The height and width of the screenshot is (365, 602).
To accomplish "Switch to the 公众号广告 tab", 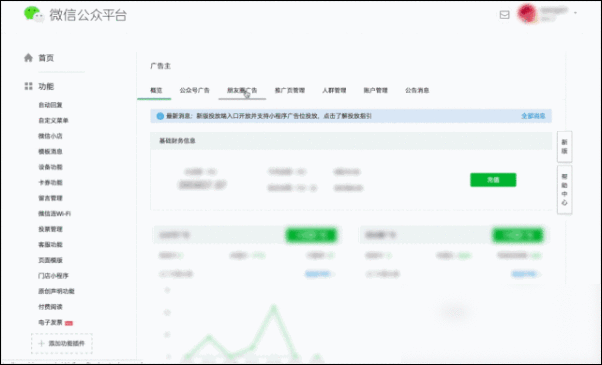I will click(x=195, y=91).
